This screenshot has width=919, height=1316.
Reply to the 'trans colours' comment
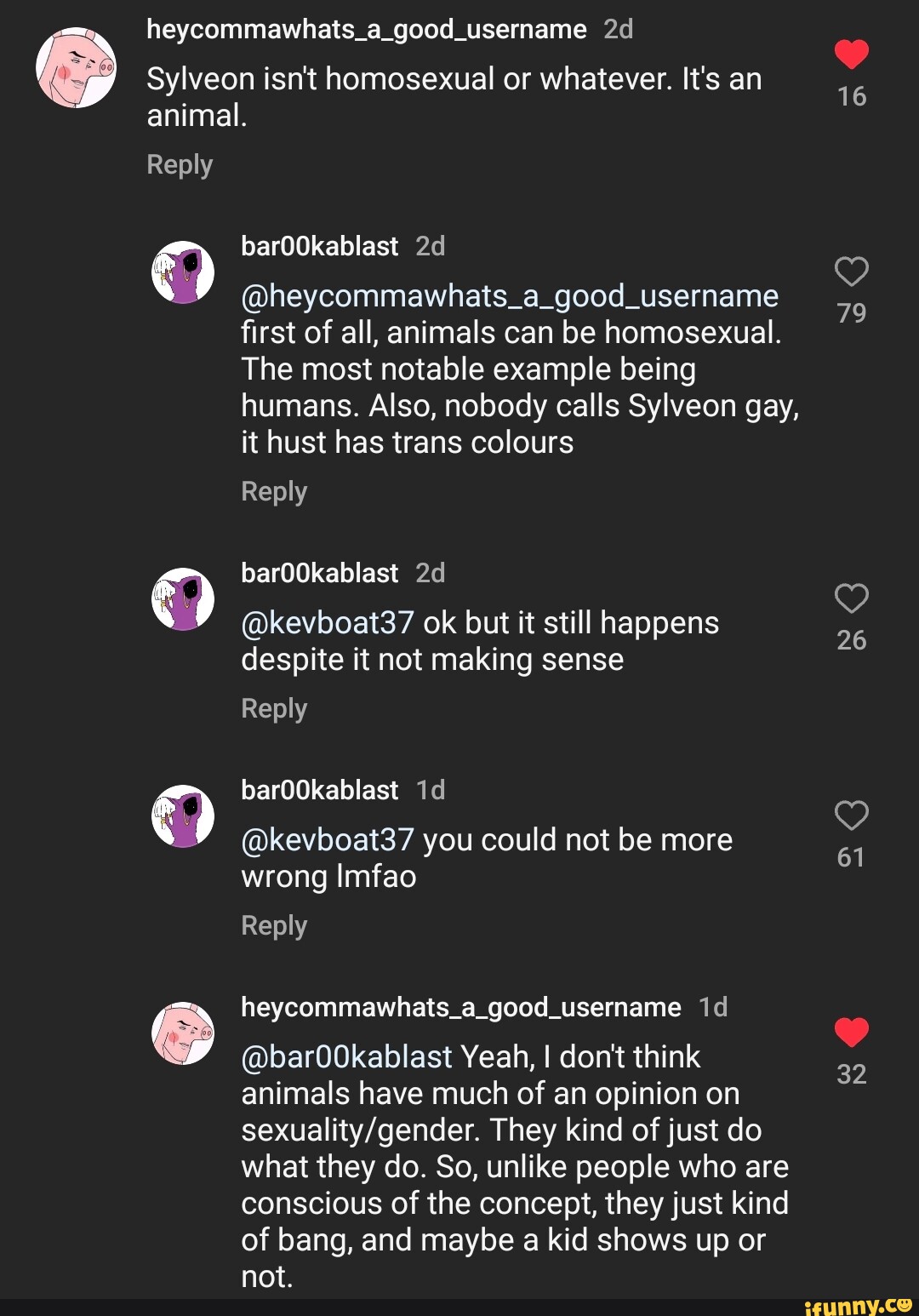coord(274,491)
